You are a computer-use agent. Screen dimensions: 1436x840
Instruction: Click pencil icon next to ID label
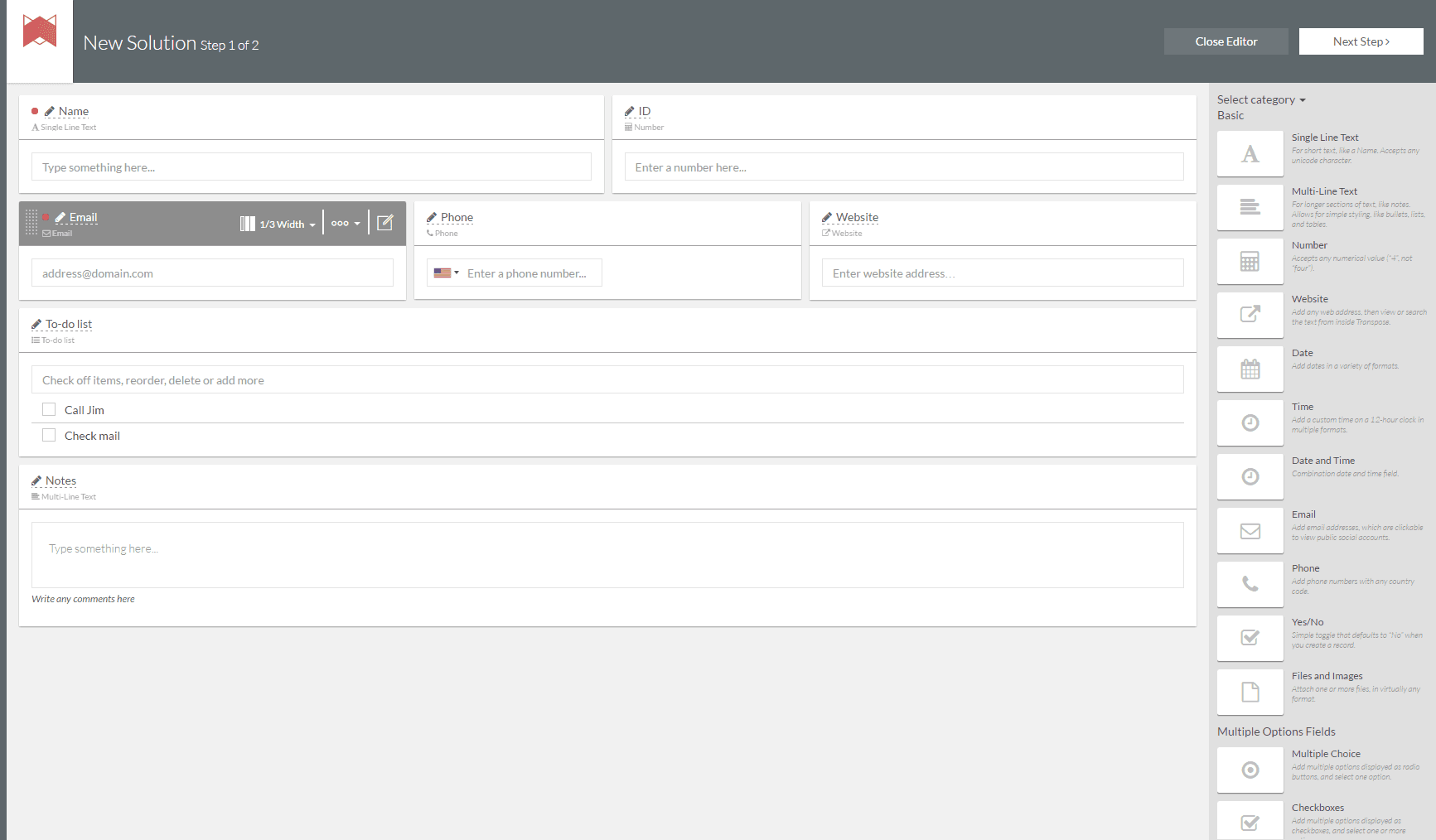click(x=630, y=111)
